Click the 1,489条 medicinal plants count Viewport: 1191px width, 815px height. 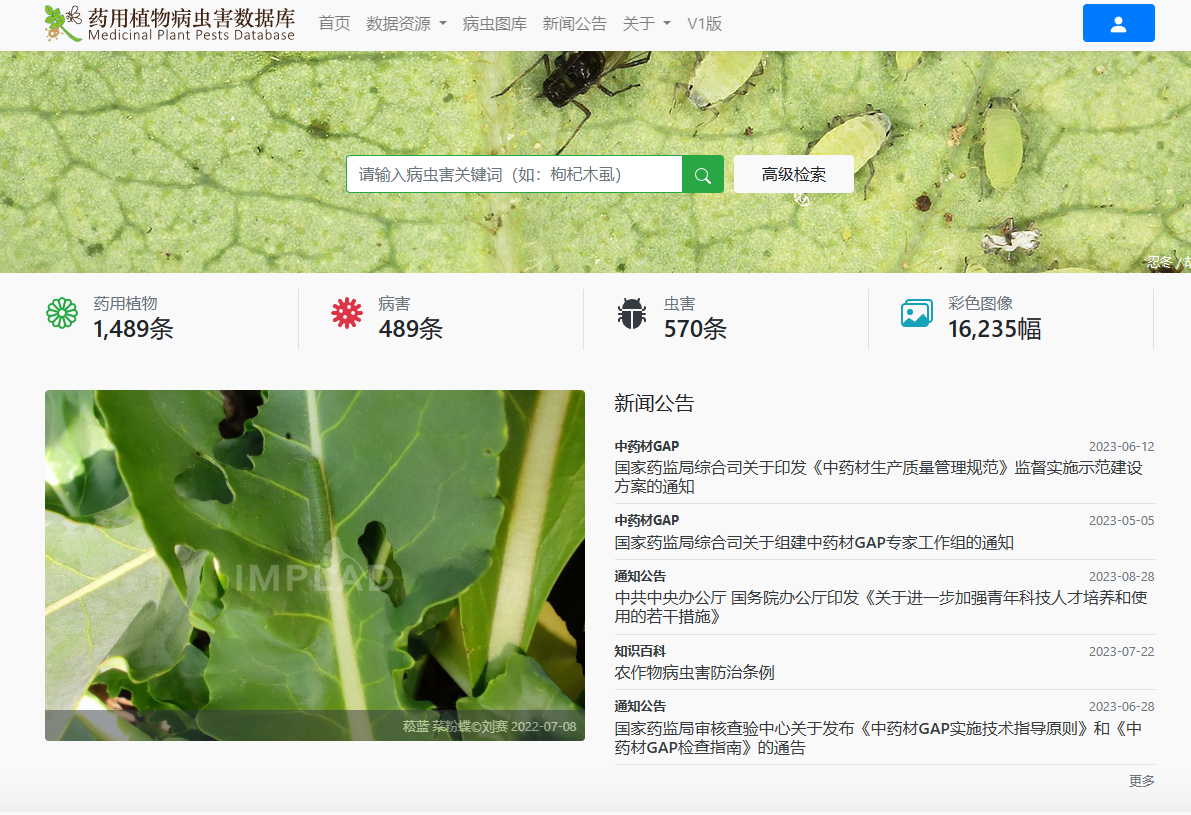tap(134, 329)
